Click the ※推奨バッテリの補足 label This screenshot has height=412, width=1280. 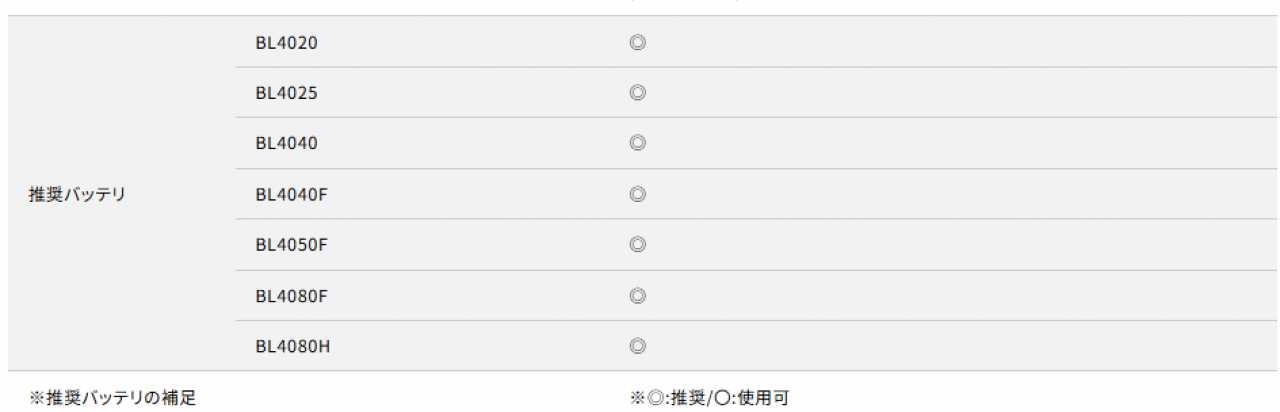pyautogui.click(x=112, y=398)
